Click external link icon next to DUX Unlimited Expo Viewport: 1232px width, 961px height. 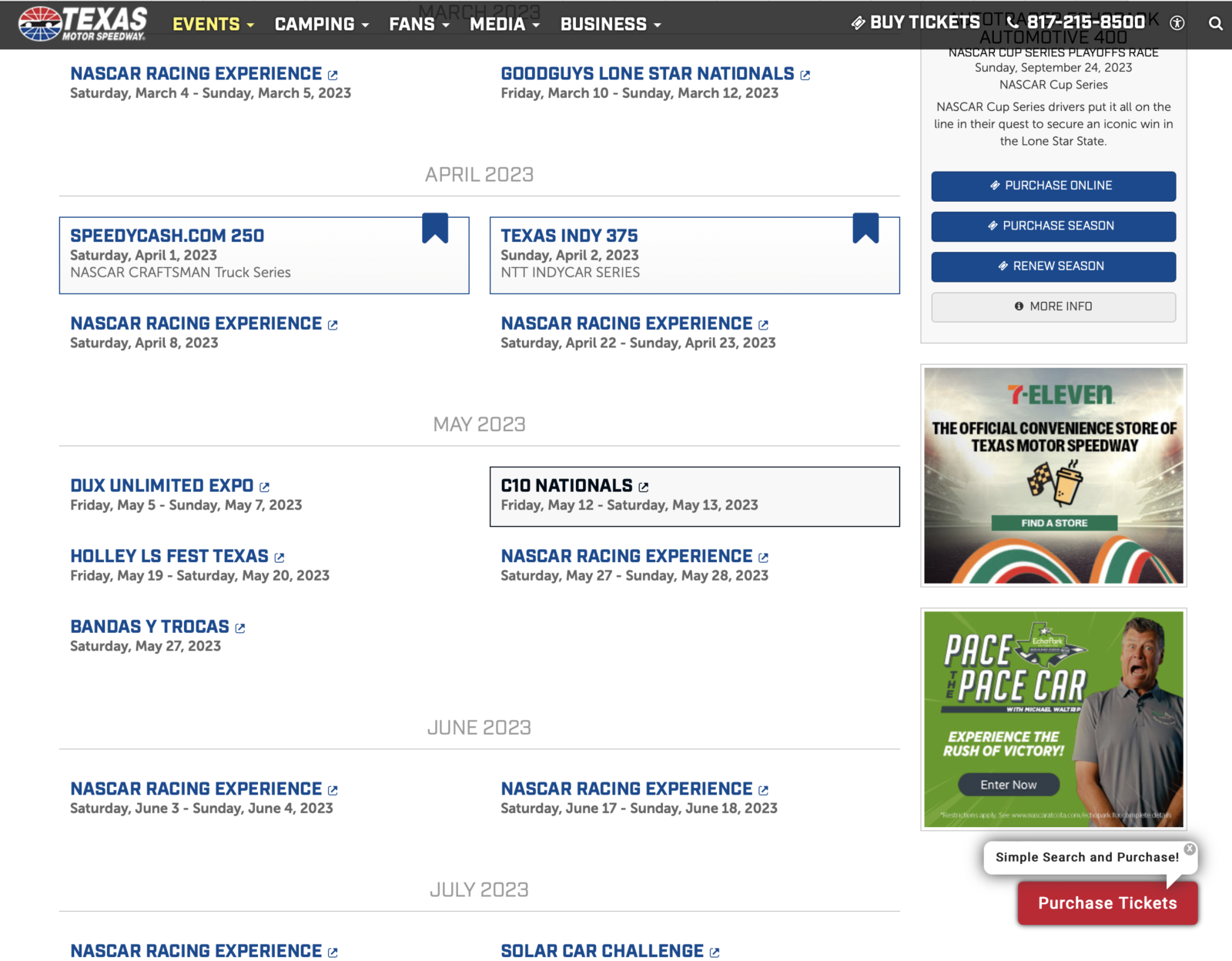coord(265,487)
